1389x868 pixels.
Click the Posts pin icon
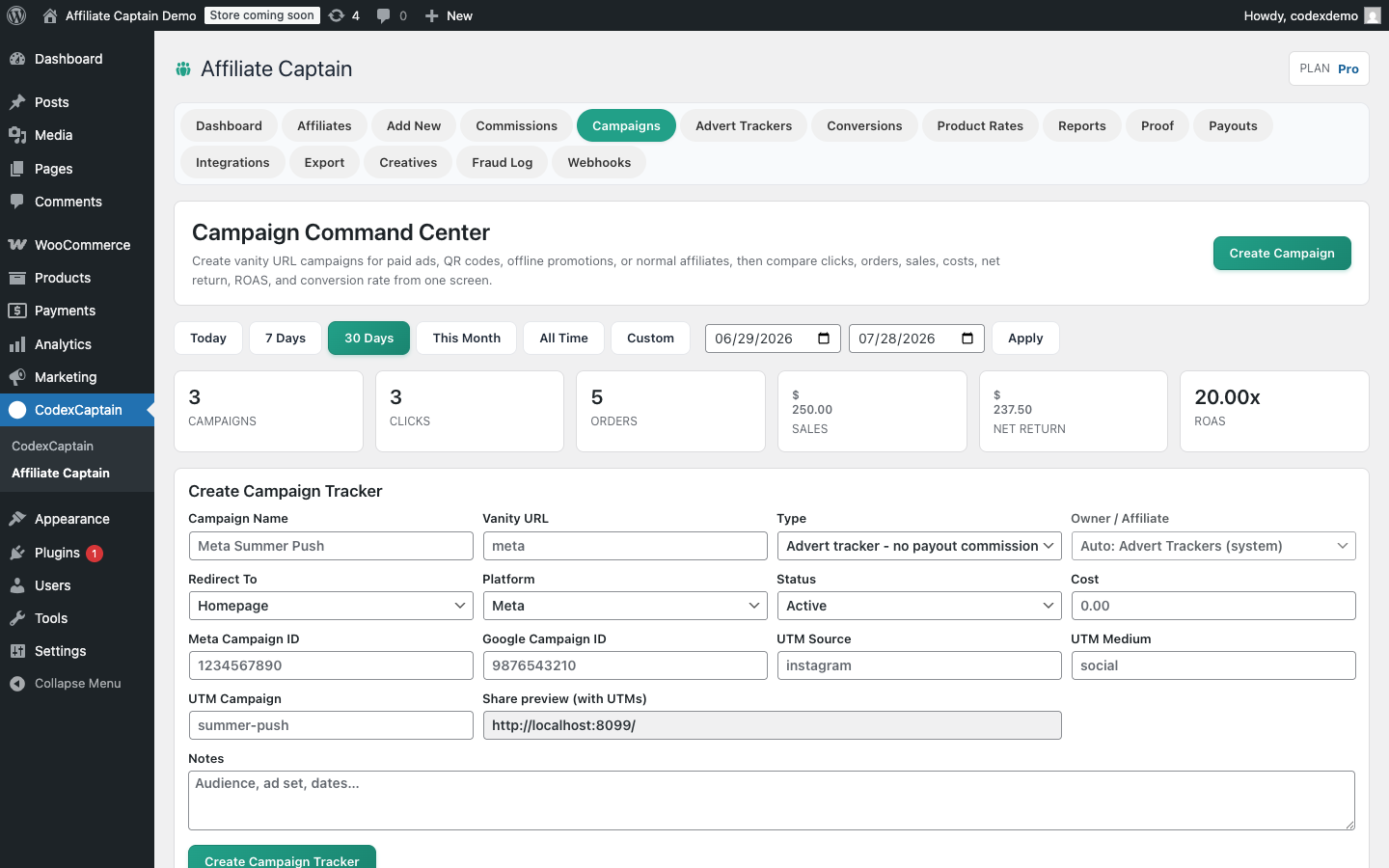(x=17, y=102)
